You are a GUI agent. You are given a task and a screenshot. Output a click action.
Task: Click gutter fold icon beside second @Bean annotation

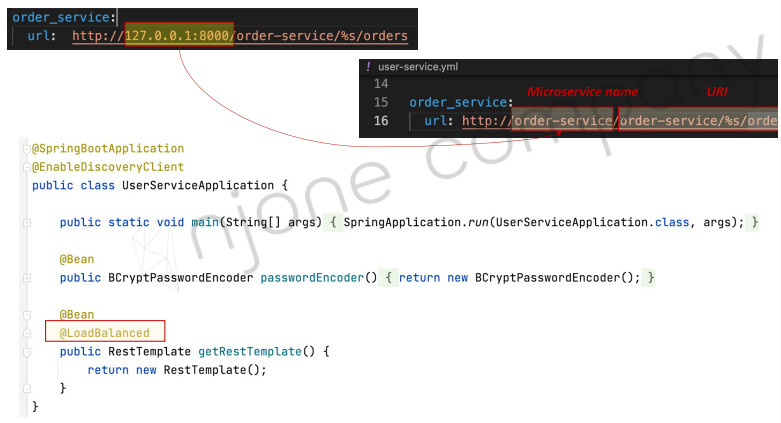click(27, 315)
